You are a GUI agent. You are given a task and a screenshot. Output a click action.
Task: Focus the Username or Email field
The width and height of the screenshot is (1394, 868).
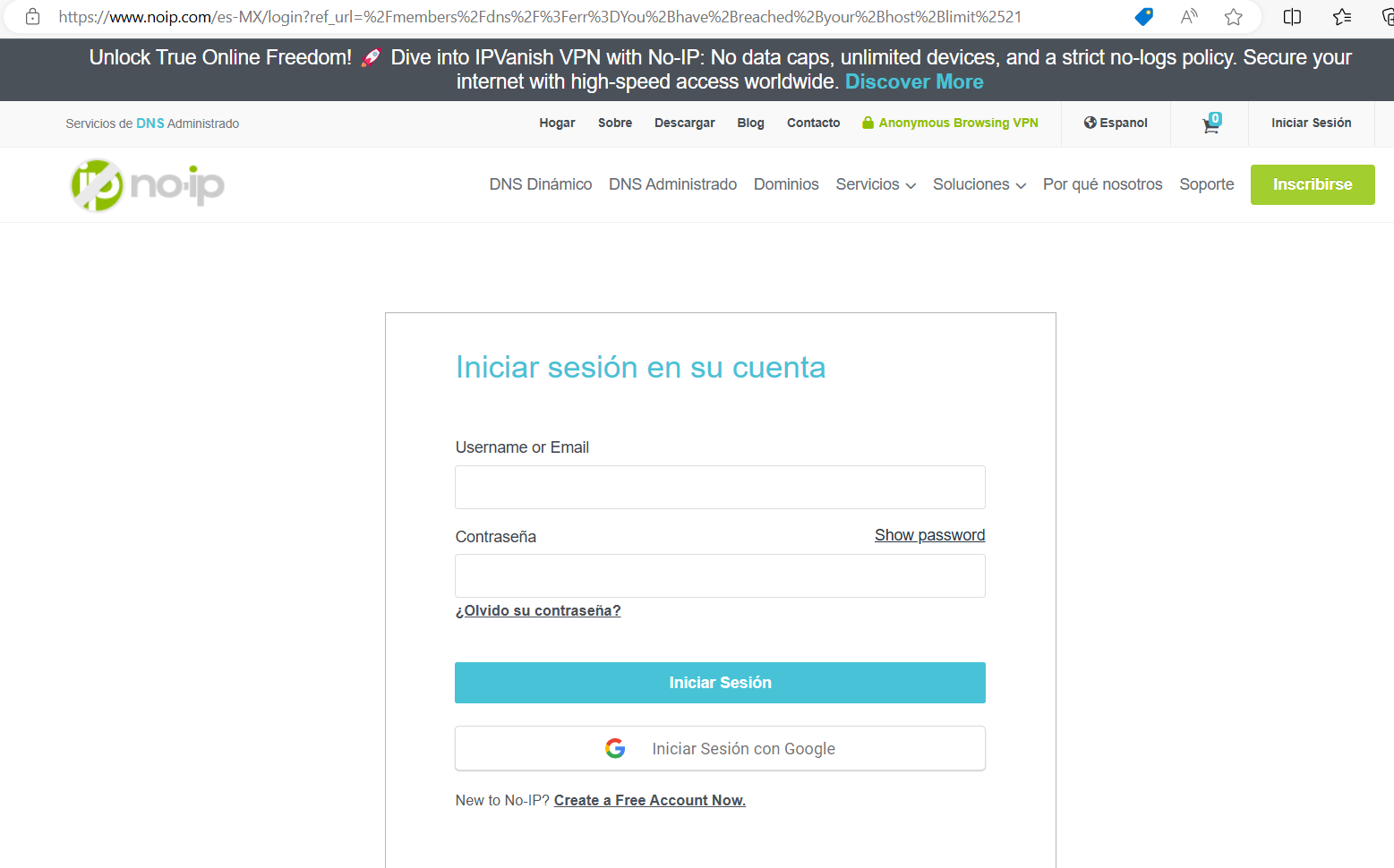[x=720, y=487]
